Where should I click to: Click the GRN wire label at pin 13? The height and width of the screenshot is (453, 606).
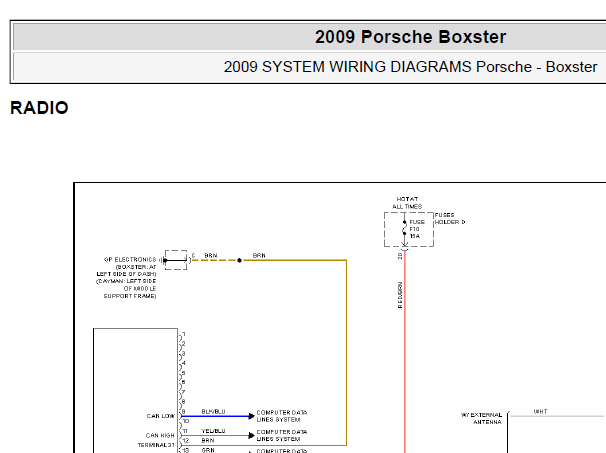pos(208,450)
